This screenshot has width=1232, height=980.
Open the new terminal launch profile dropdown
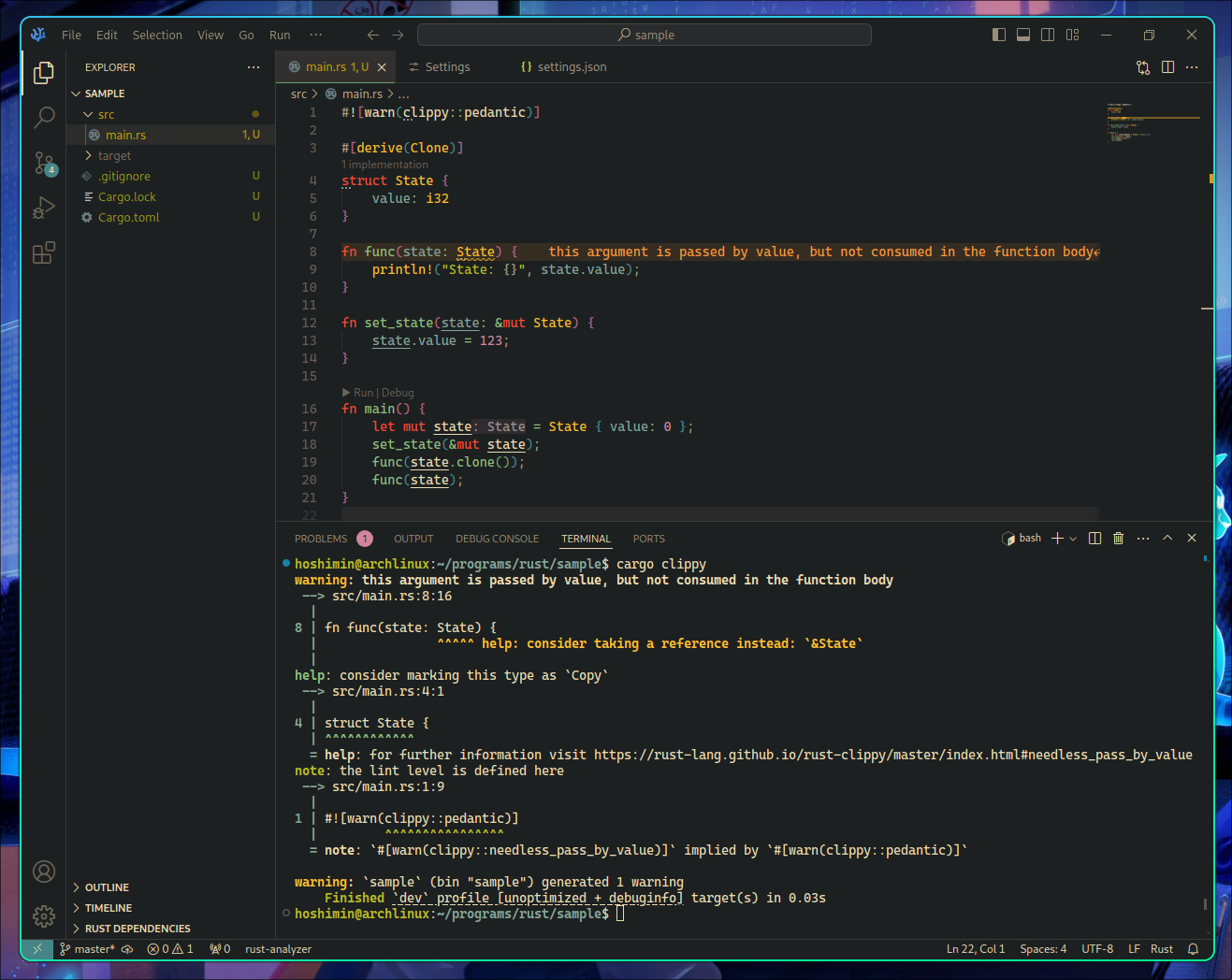coord(1073,539)
